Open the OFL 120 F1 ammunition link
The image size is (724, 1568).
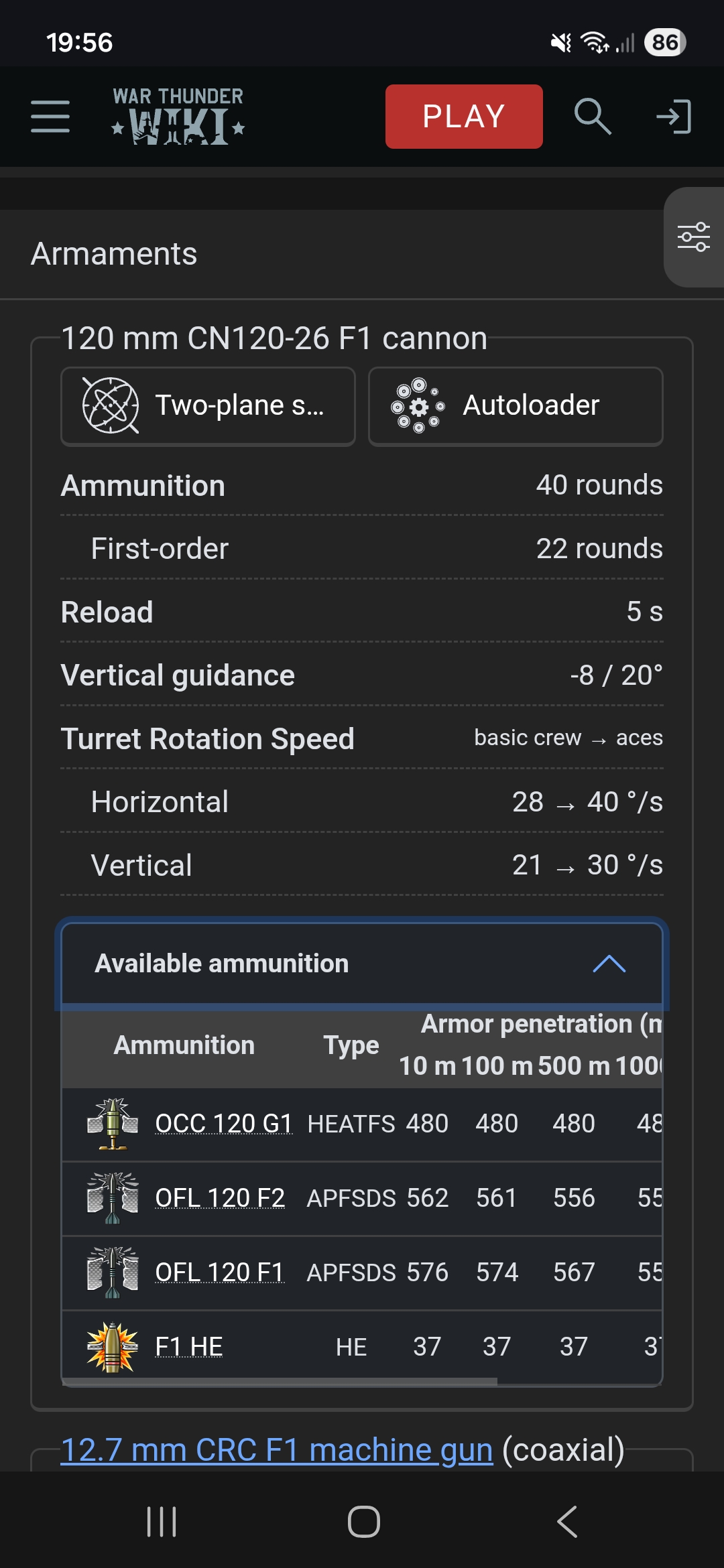(220, 1272)
